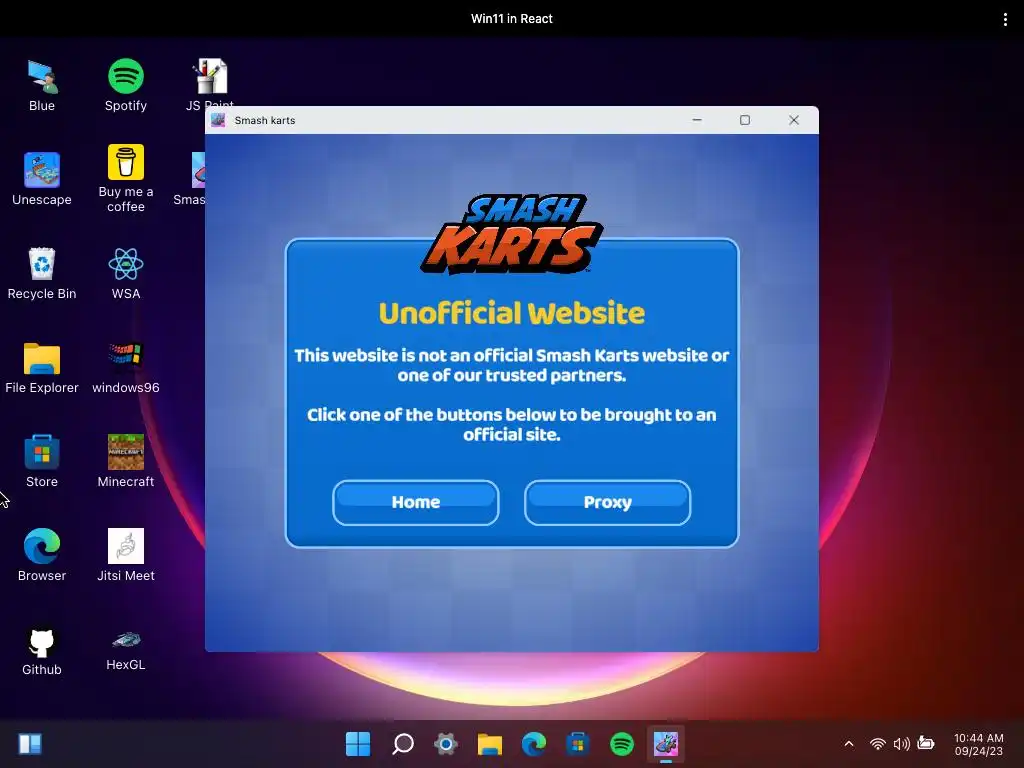Open File Explorer desktop icon
The height and width of the screenshot is (768, 1024).
pos(42,367)
